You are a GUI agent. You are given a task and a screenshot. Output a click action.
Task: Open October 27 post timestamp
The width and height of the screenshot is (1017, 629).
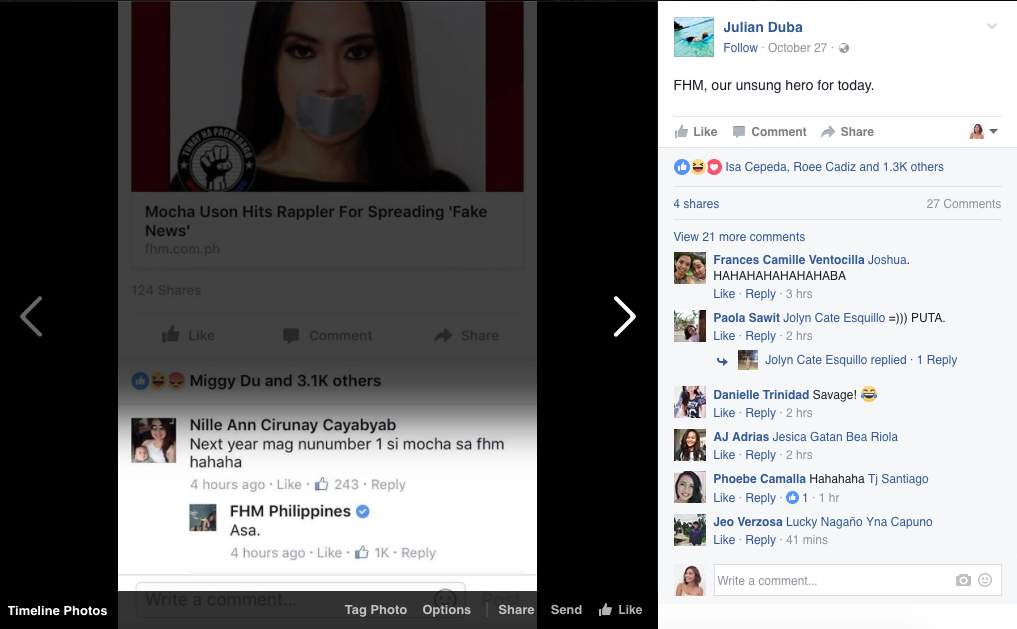coord(797,48)
